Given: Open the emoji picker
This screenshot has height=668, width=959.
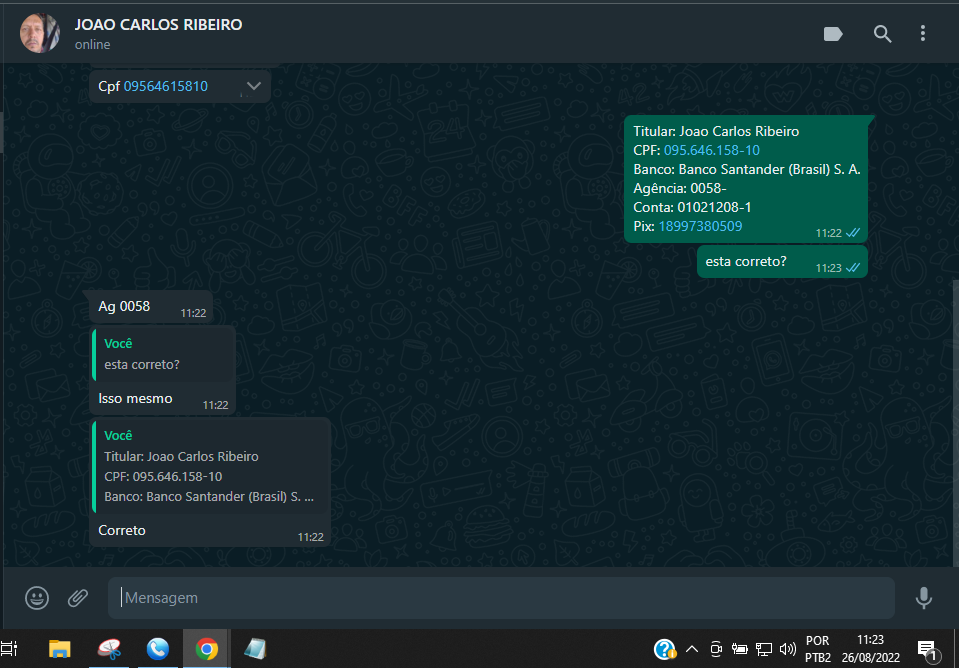Looking at the screenshot, I should 37,598.
